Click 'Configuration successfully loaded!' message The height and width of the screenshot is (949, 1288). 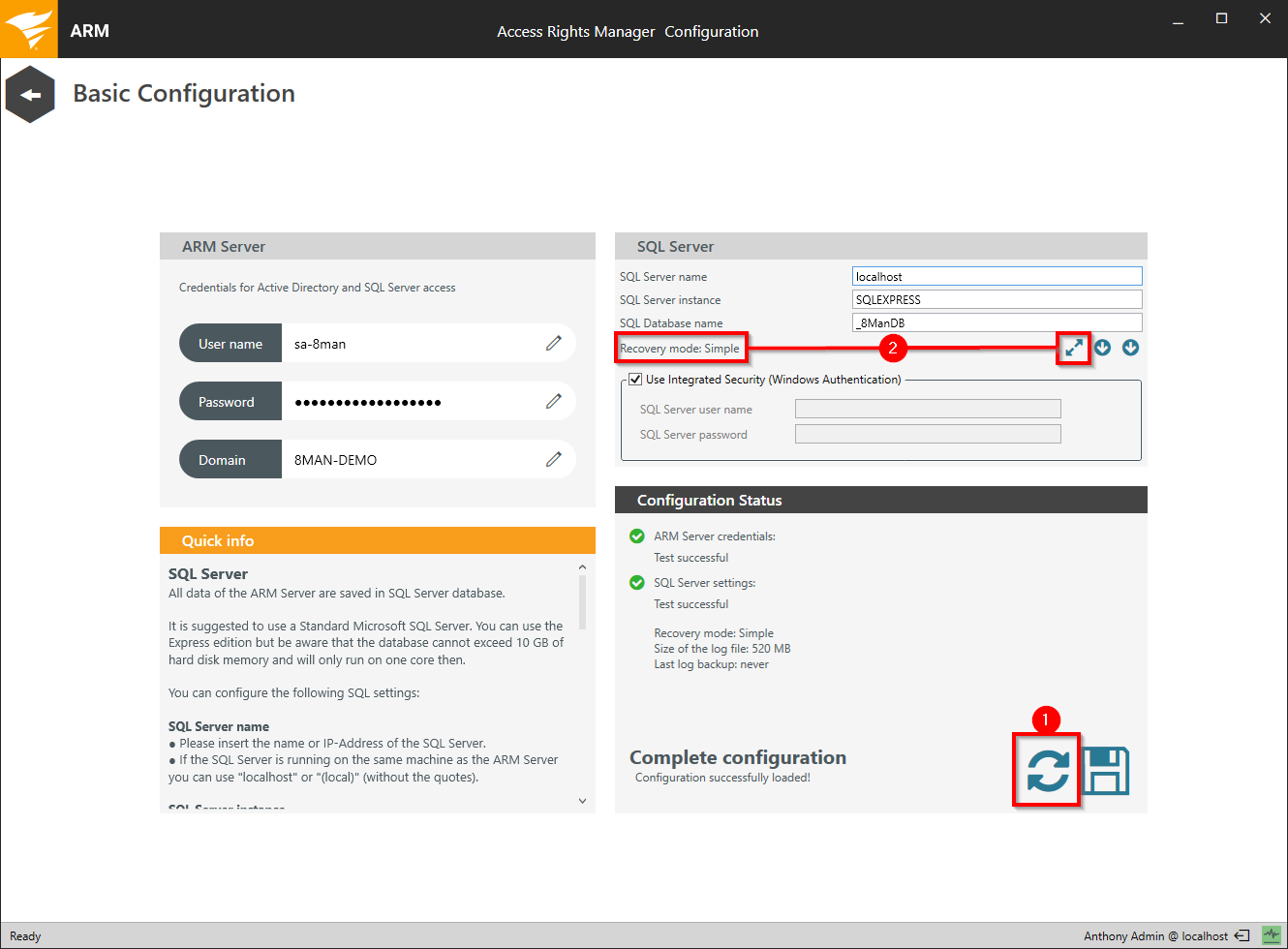point(722,778)
